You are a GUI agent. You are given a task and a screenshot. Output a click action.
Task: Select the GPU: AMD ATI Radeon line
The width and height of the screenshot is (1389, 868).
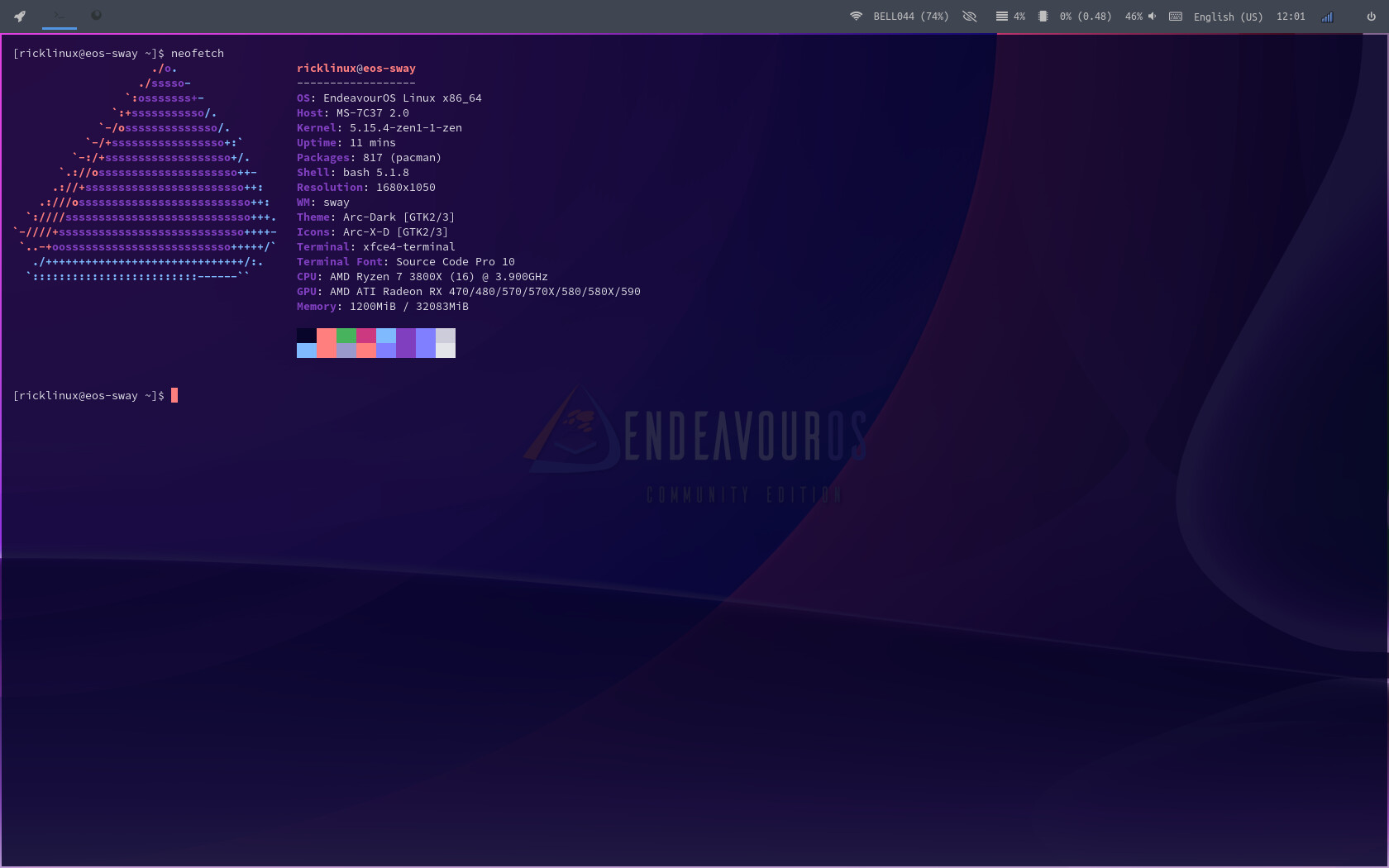pyautogui.click(x=469, y=291)
